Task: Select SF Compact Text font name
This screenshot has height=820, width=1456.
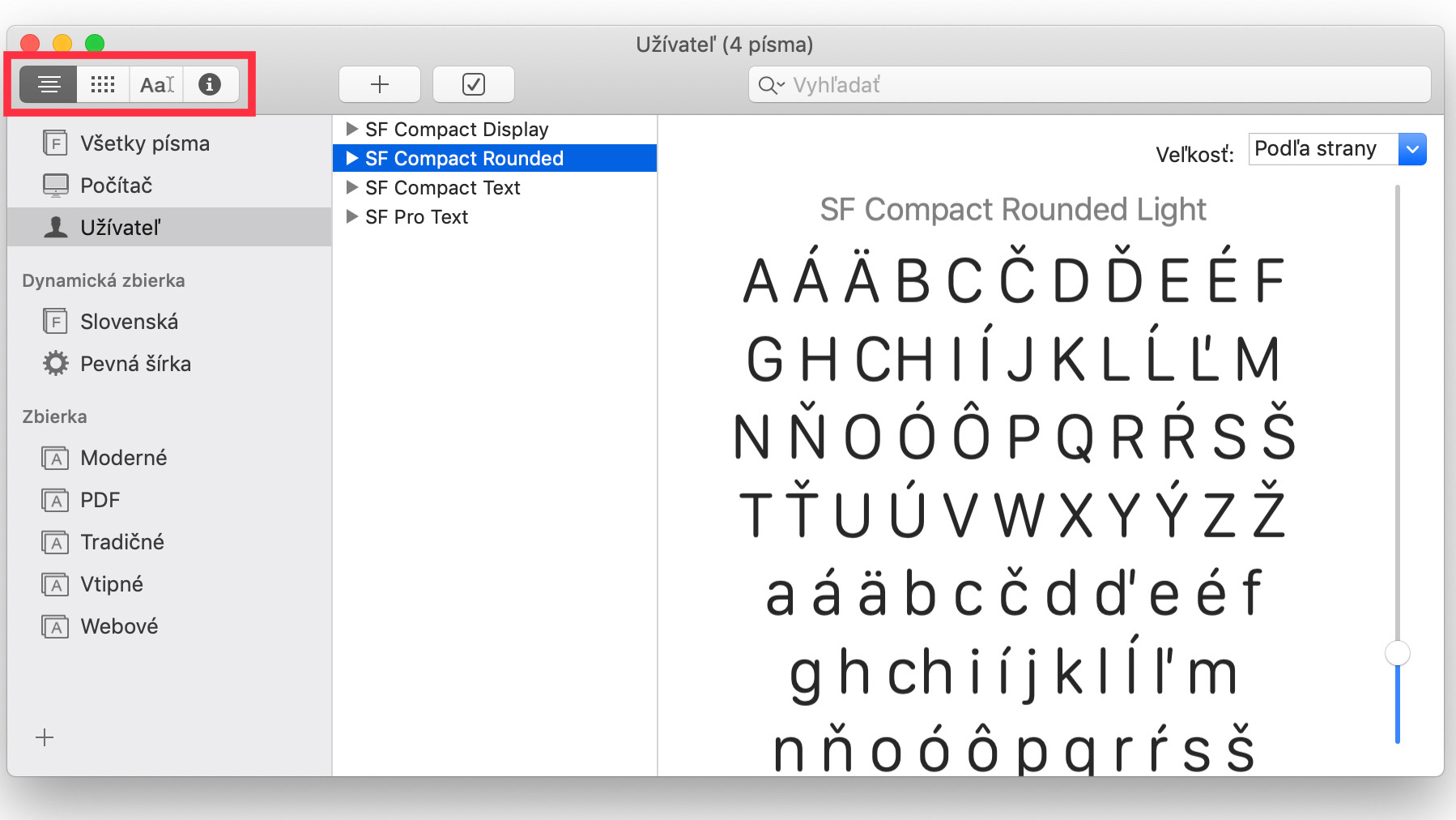Action: [x=443, y=188]
